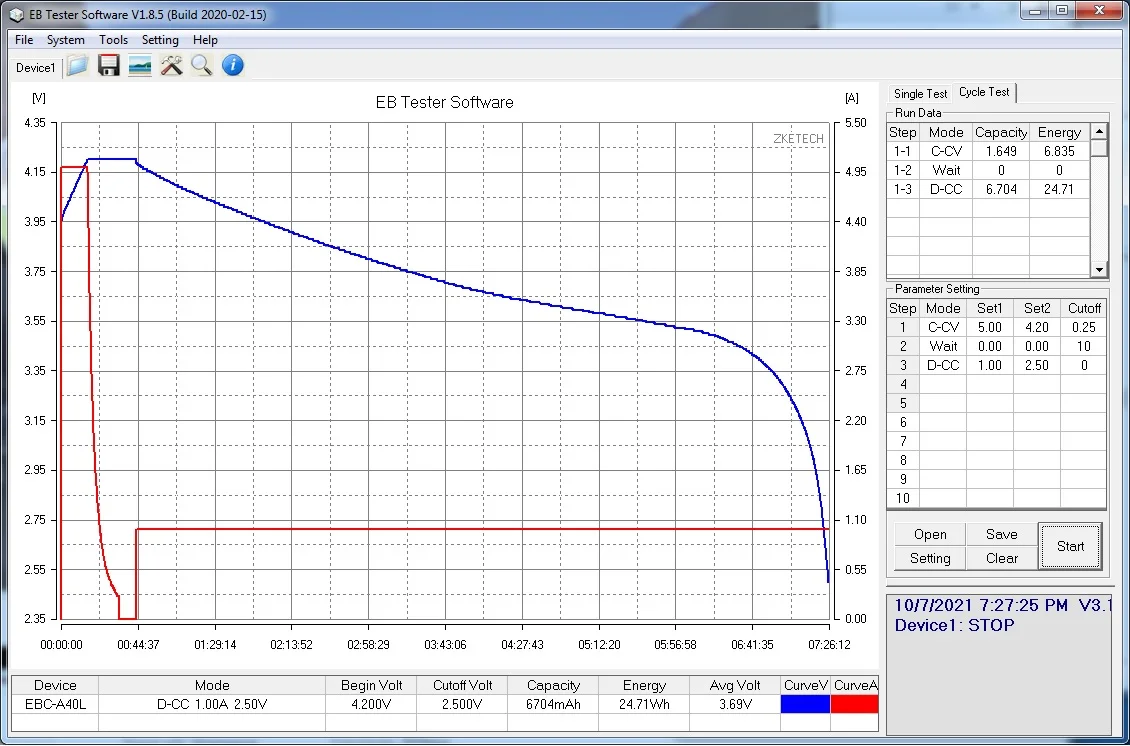Click the Setting button
The image size is (1130, 746).
click(x=930, y=559)
